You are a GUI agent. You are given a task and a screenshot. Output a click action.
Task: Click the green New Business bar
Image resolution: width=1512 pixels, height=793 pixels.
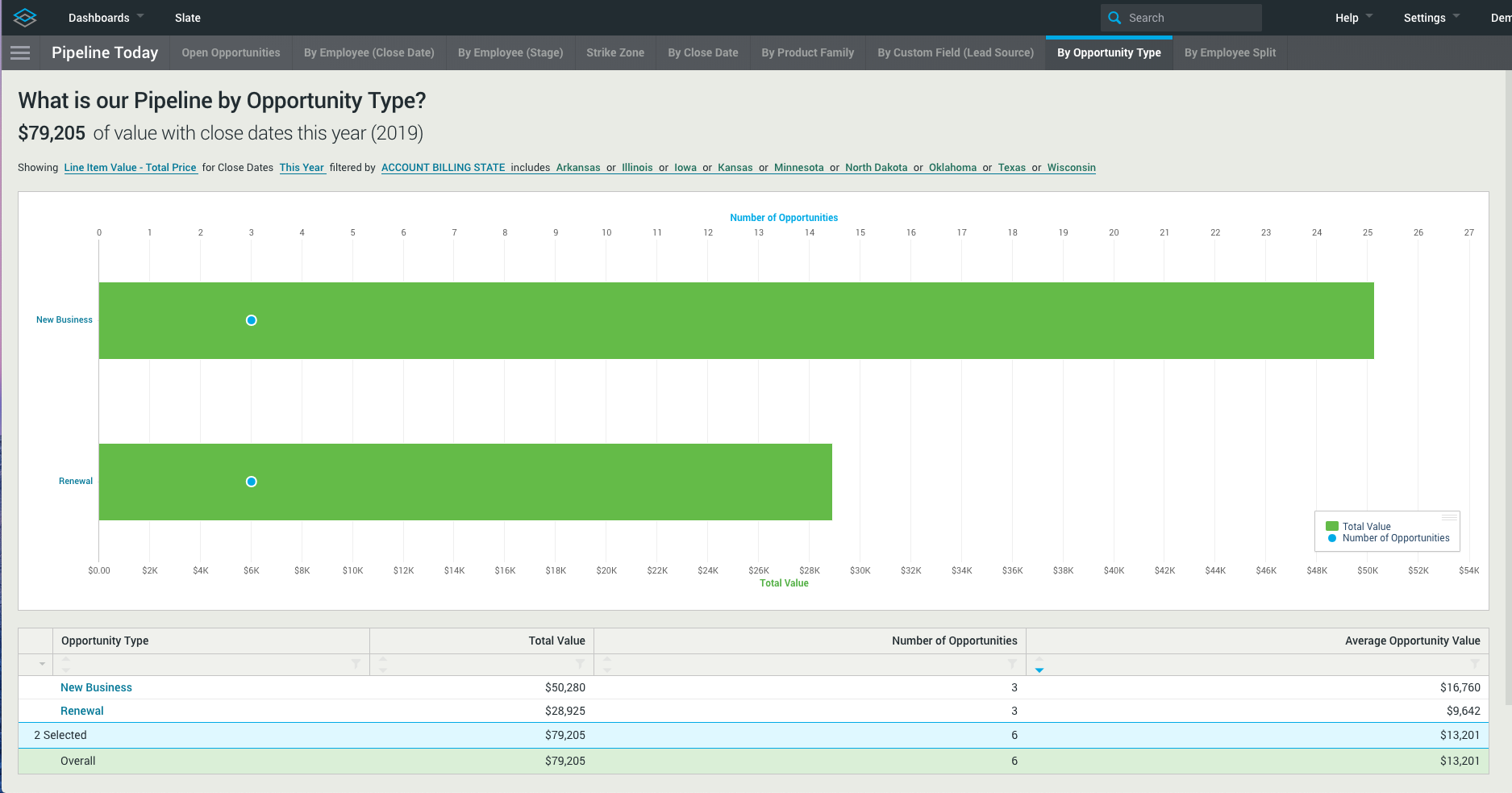736,320
